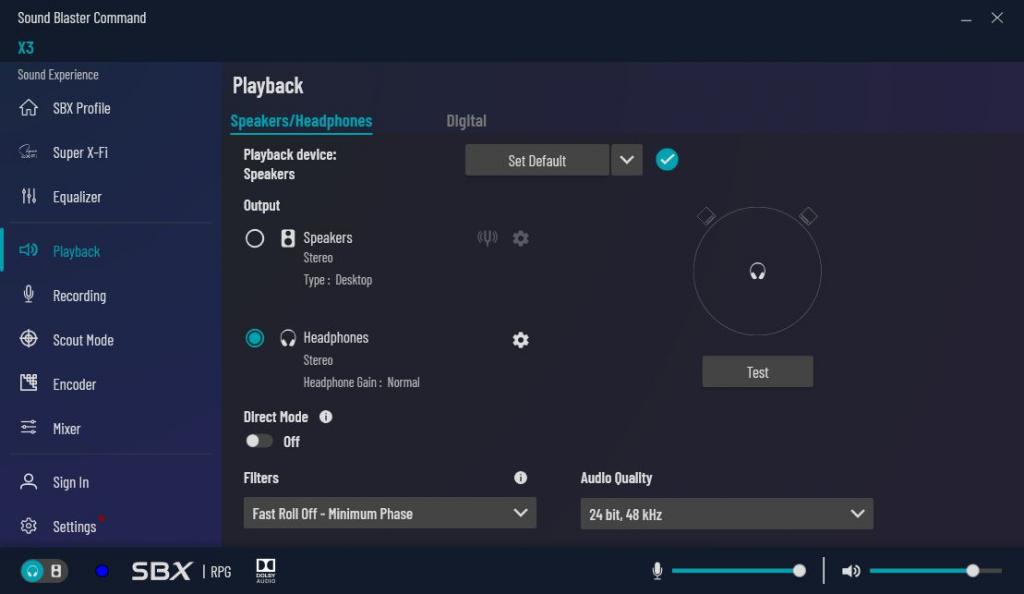Click the left speaker marker on circle

706,216
